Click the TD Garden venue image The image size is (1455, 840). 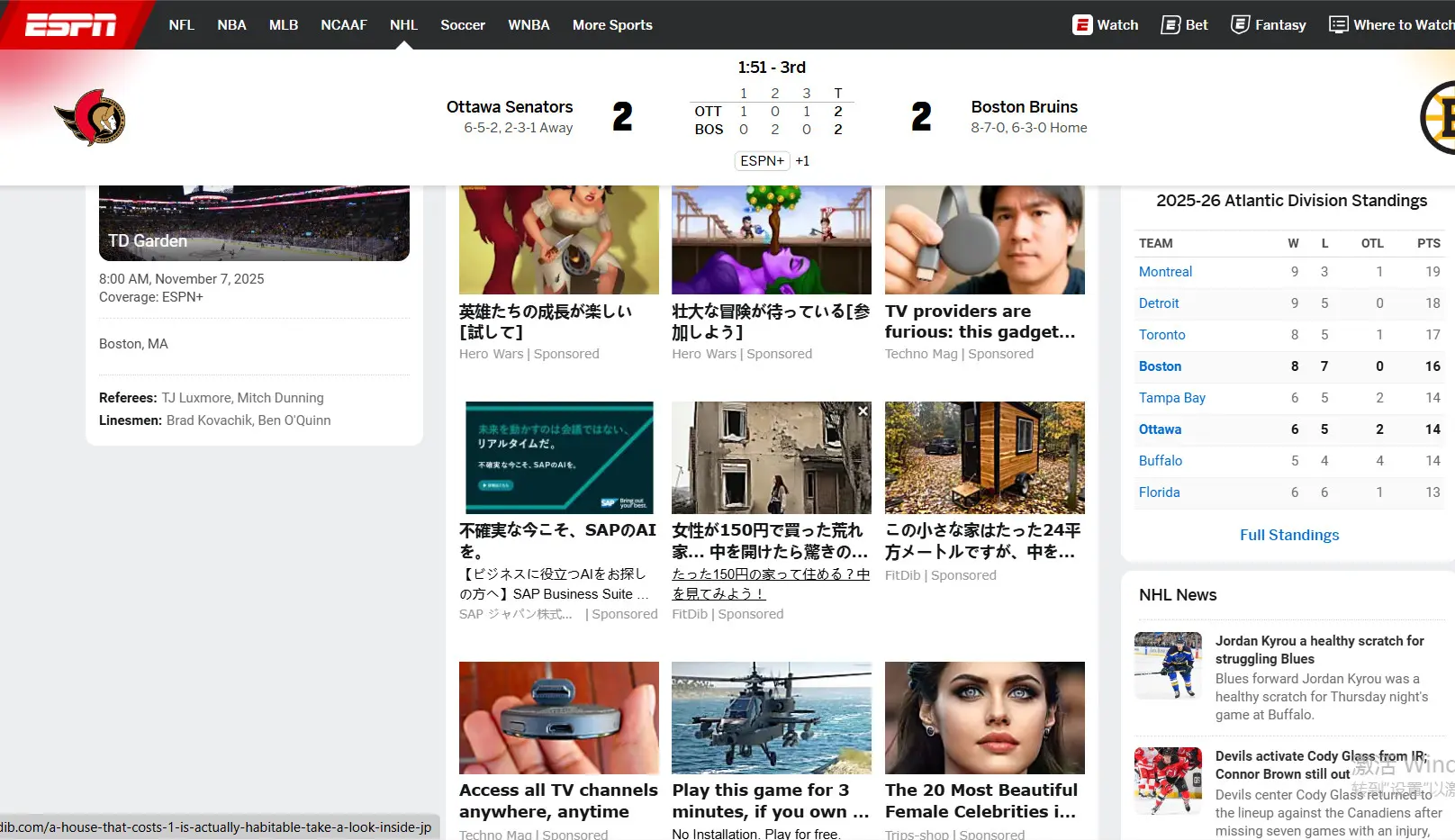point(254,223)
